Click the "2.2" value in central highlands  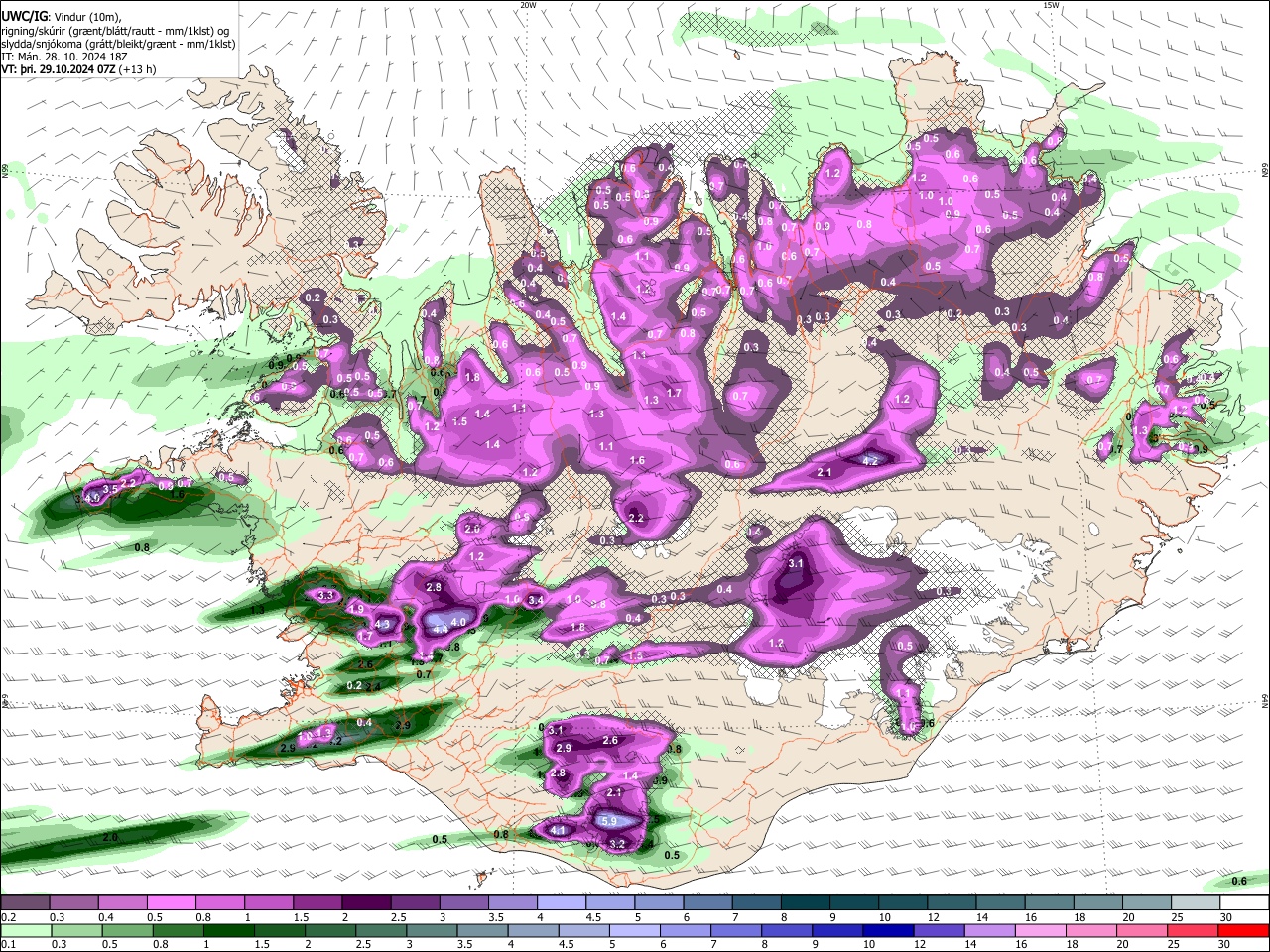point(637,519)
